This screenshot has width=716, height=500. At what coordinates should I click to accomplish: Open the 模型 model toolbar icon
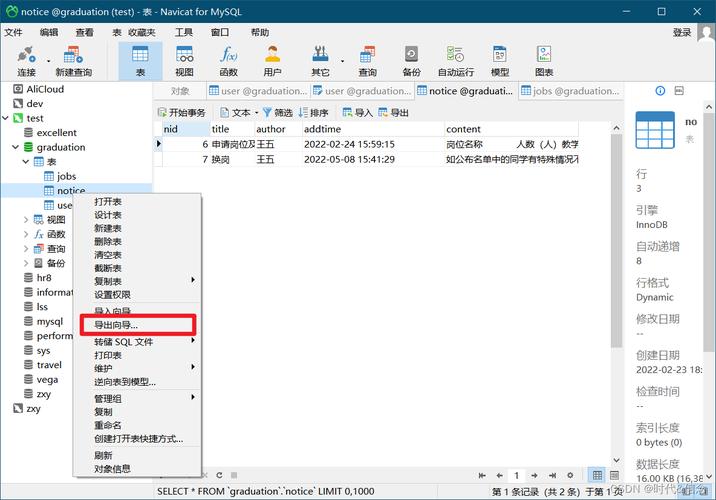tap(500, 61)
